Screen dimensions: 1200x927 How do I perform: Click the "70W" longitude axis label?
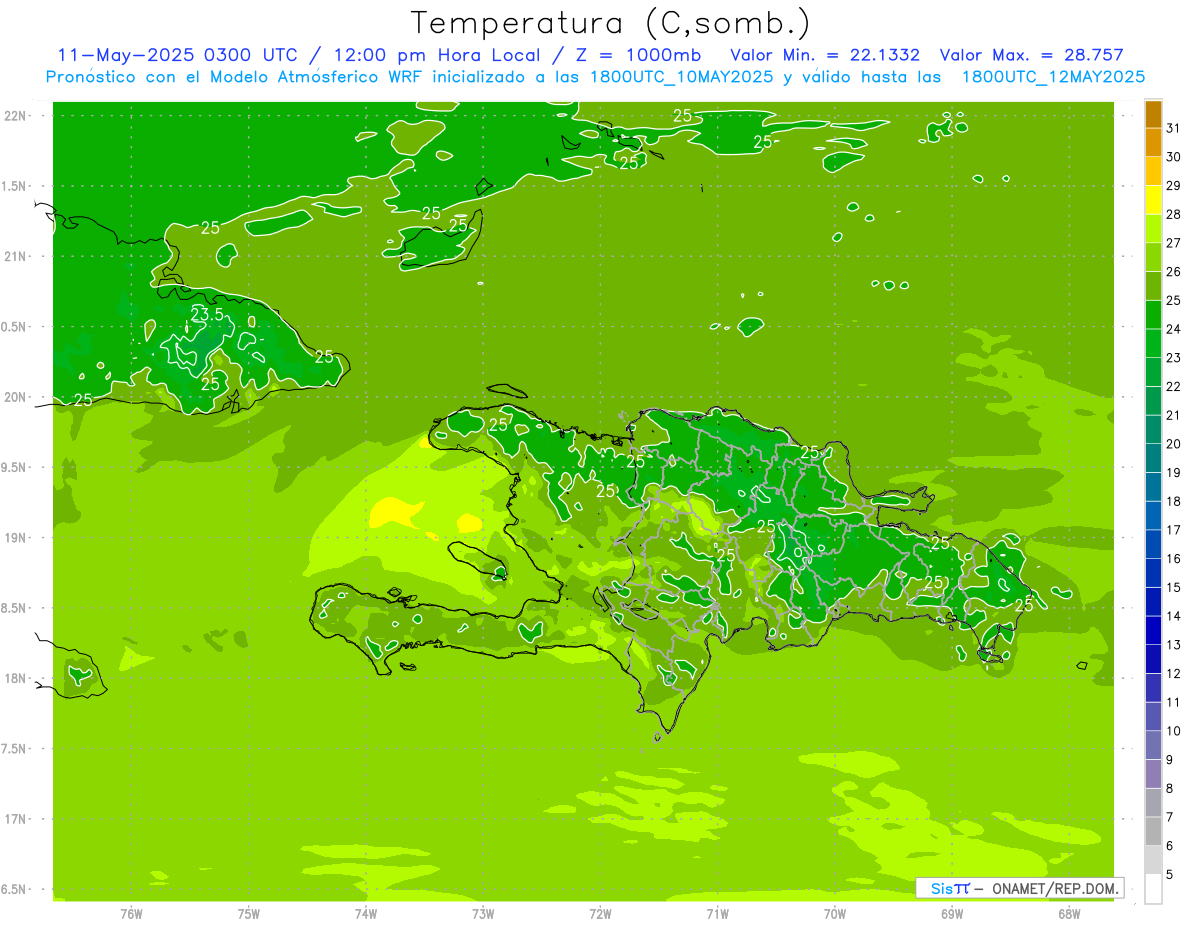835,914
